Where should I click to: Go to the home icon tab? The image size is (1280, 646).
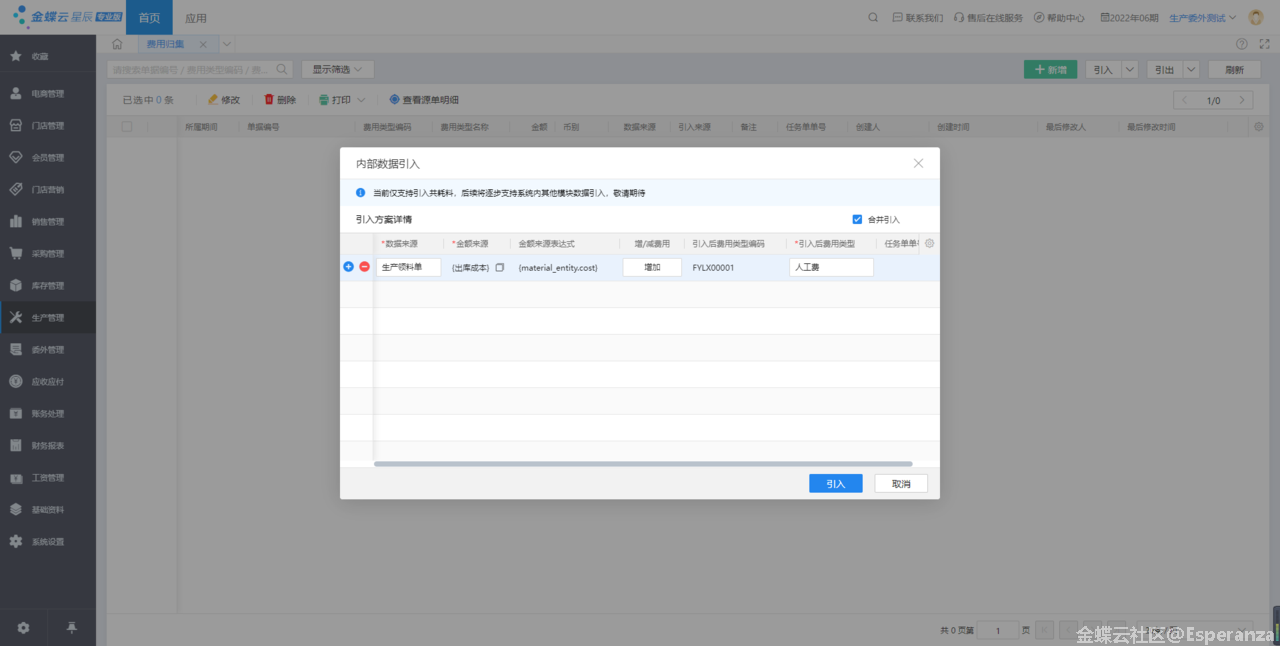coord(117,44)
